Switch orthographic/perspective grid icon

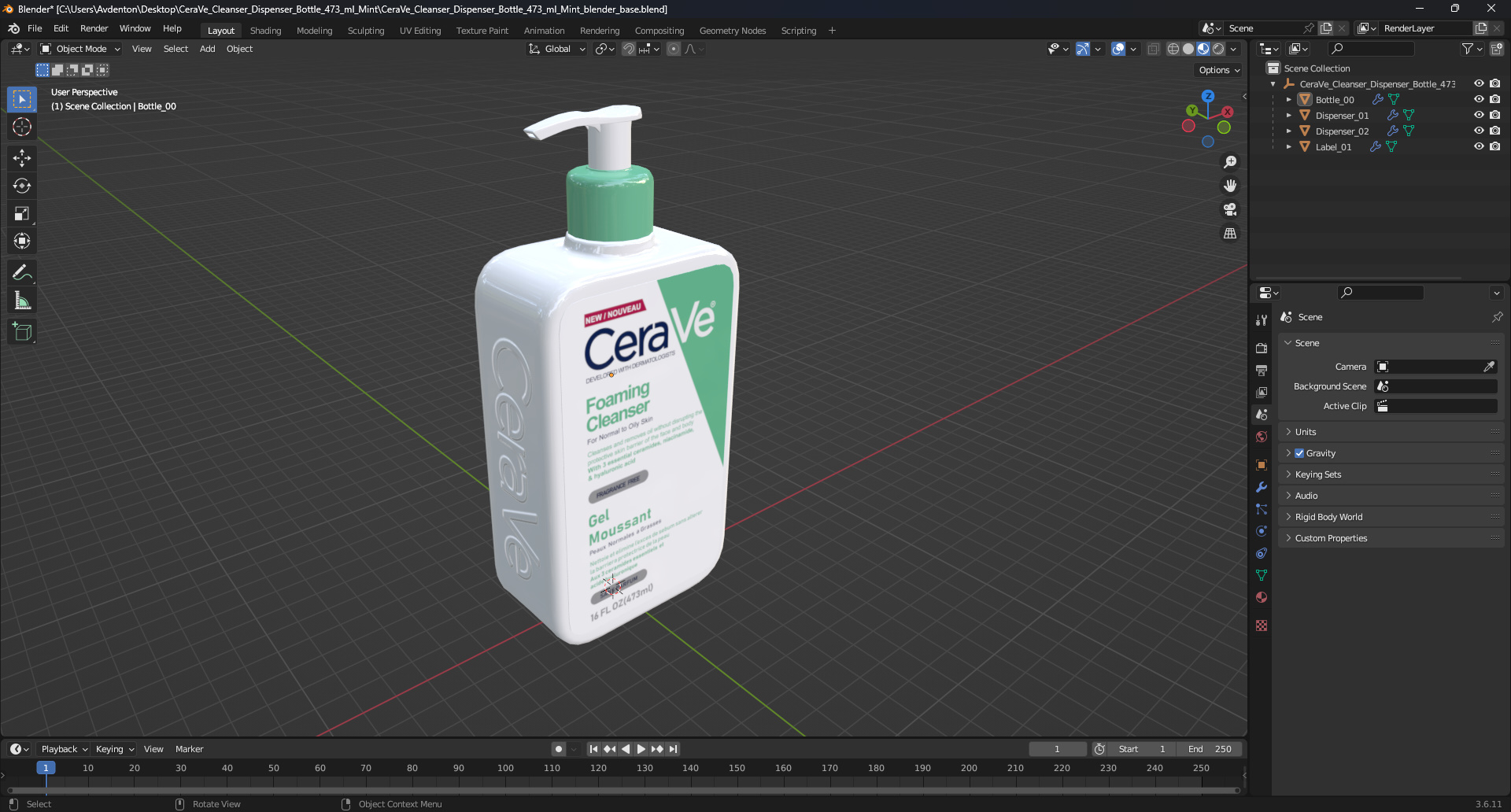(1230, 234)
